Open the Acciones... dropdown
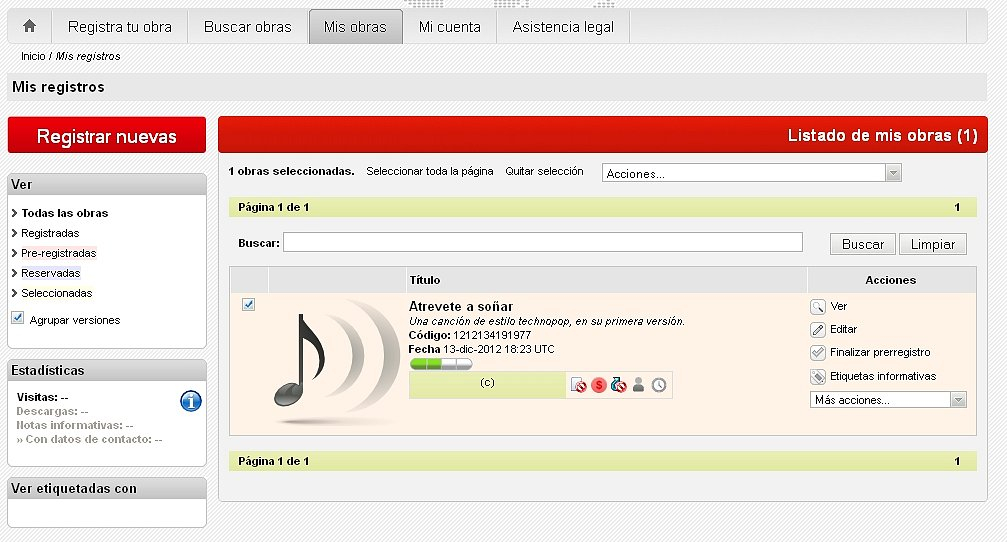Screen dimensions: 1007x542 pyautogui.click(x=751, y=173)
